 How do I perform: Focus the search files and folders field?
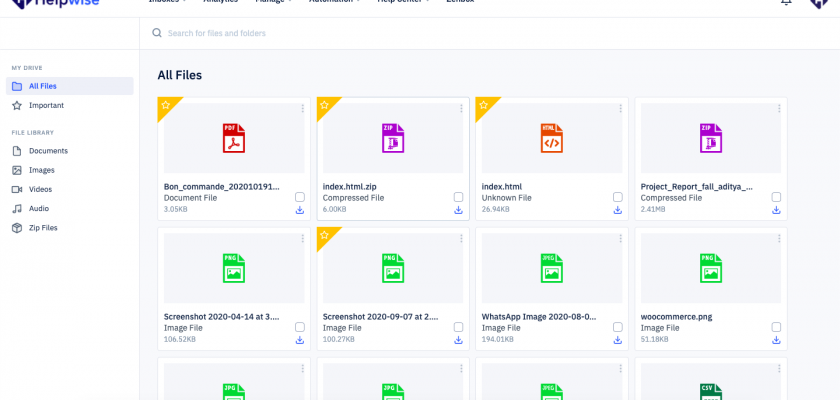pos(400,33)
